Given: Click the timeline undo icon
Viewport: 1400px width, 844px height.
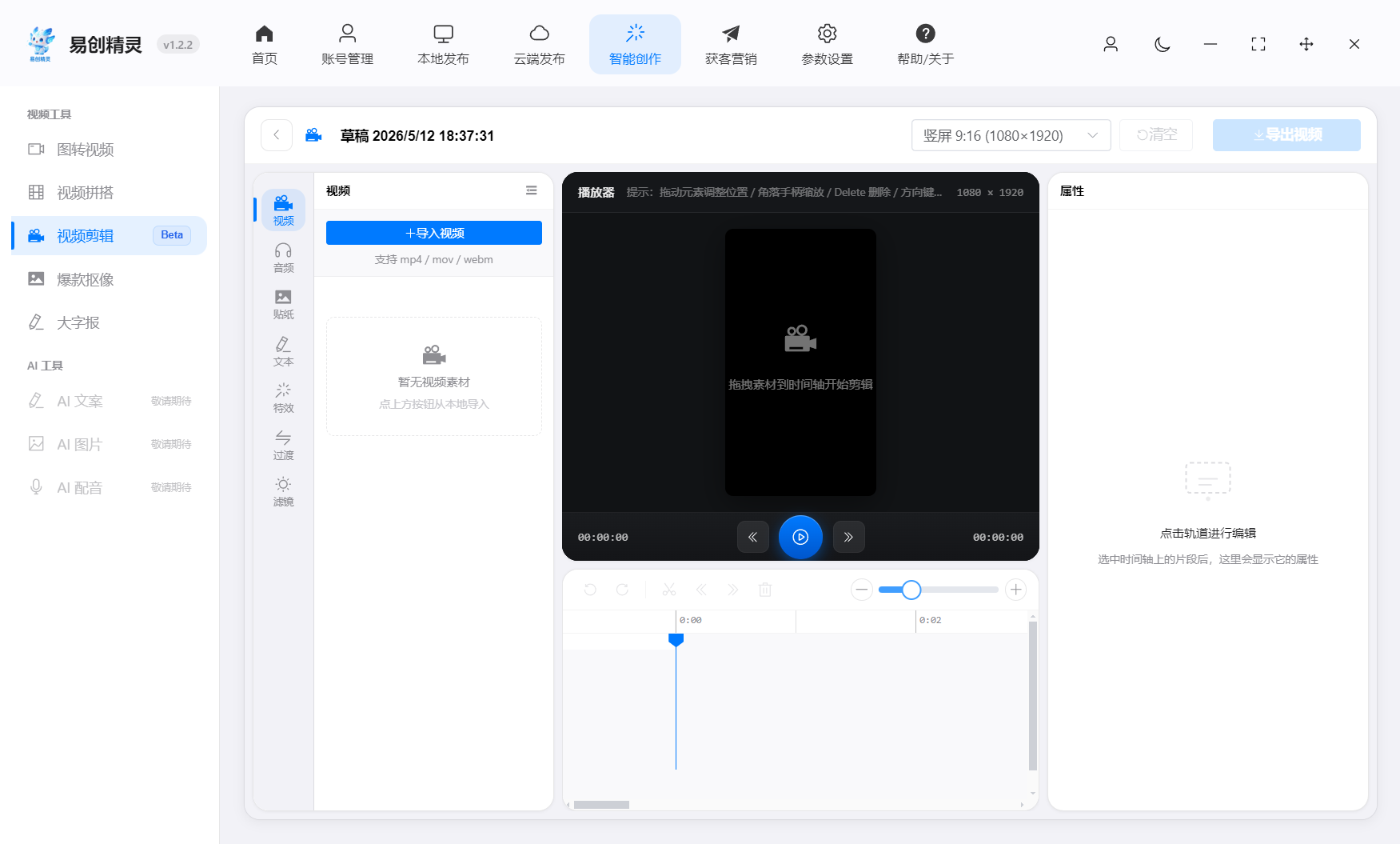Looking at the screenshot, I should (x=590, y=590).
